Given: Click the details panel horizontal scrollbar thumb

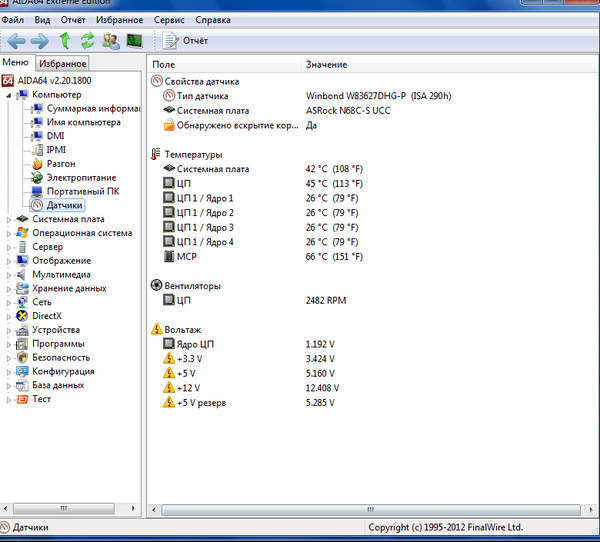Looking at the screenshot, I should coord(371,509).
